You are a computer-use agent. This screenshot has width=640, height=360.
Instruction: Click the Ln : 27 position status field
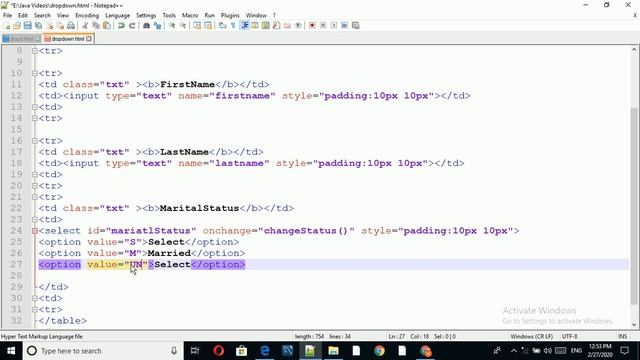397,337
